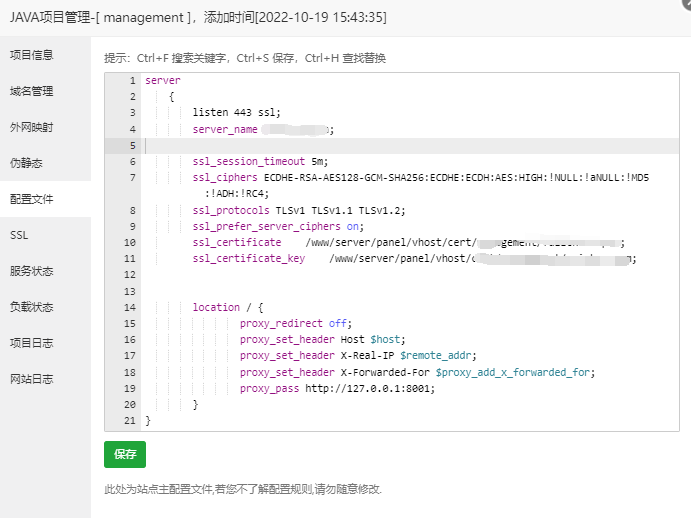Open the 项目信息 tab

click(32, 55)
